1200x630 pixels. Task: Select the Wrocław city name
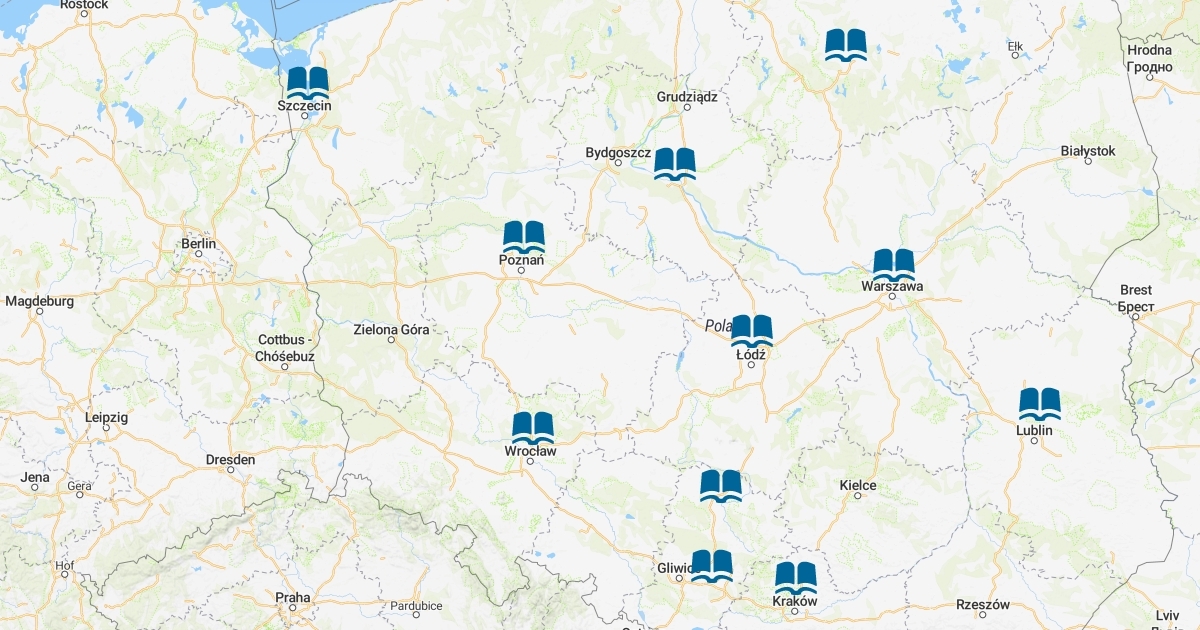(530, 451)
